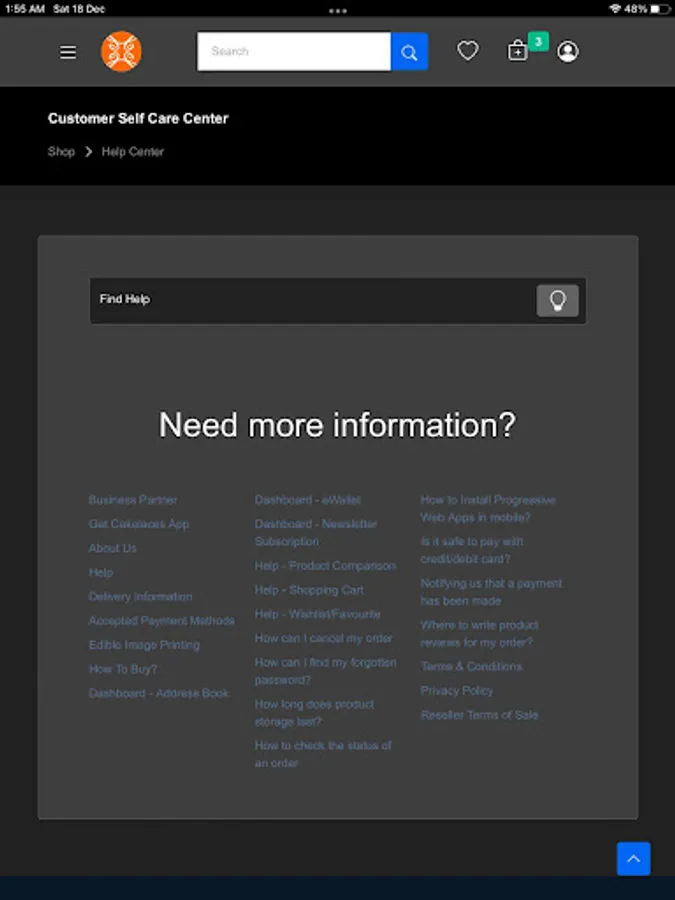
Task: Tap the battery status indicator
Action: tap(660, 9)
